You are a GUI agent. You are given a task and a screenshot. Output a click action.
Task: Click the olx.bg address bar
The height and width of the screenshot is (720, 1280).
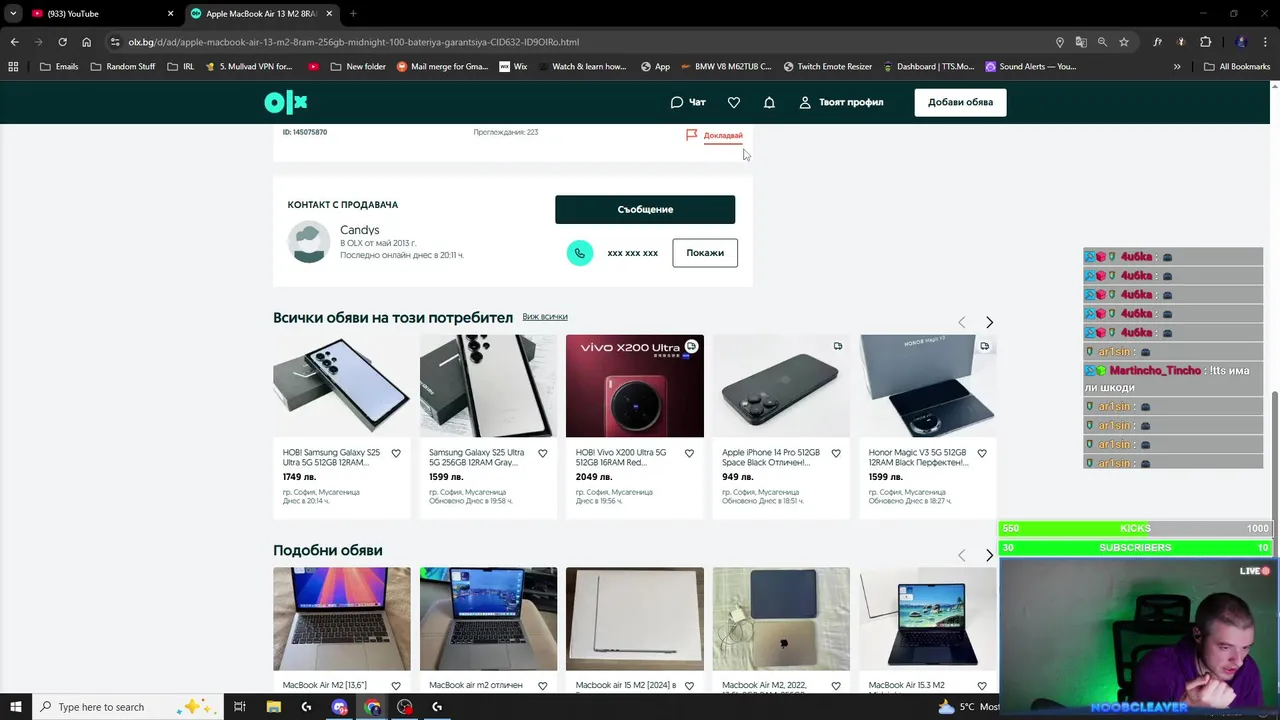point(580,42)
